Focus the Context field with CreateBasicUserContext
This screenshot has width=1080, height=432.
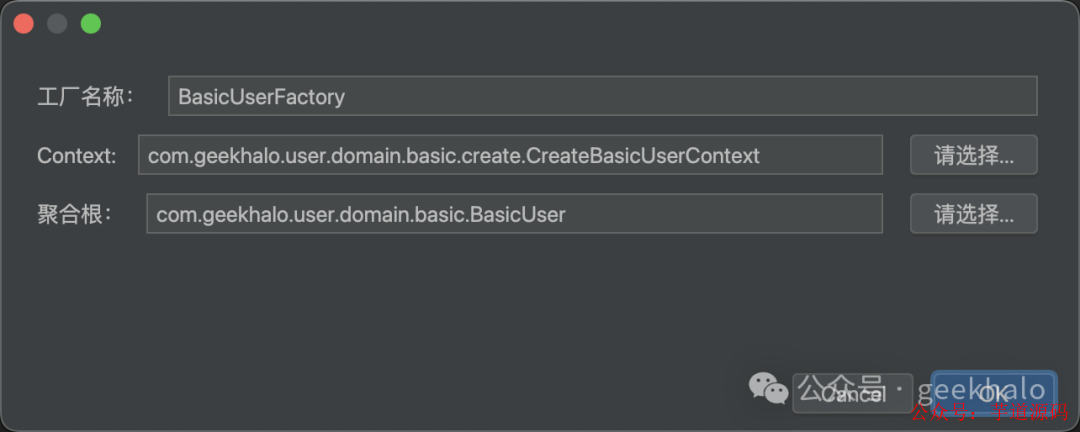pyautogui.click(x=510, y=155)
